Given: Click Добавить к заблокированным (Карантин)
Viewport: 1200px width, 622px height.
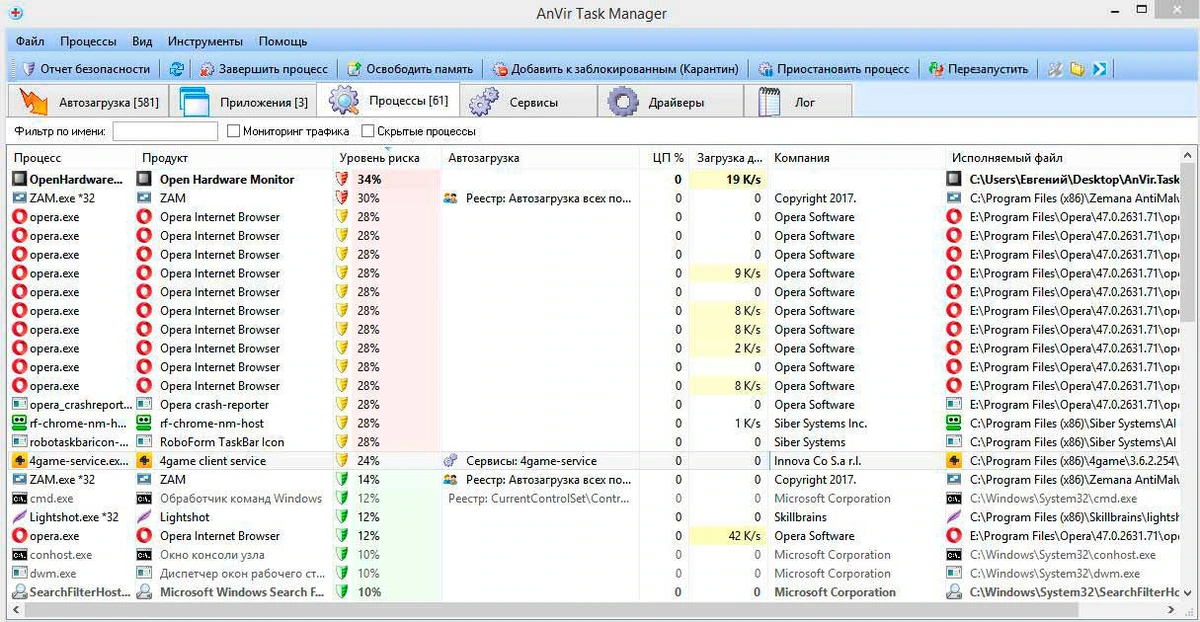Looking at the screenshot, I should [x=615, y=69].
